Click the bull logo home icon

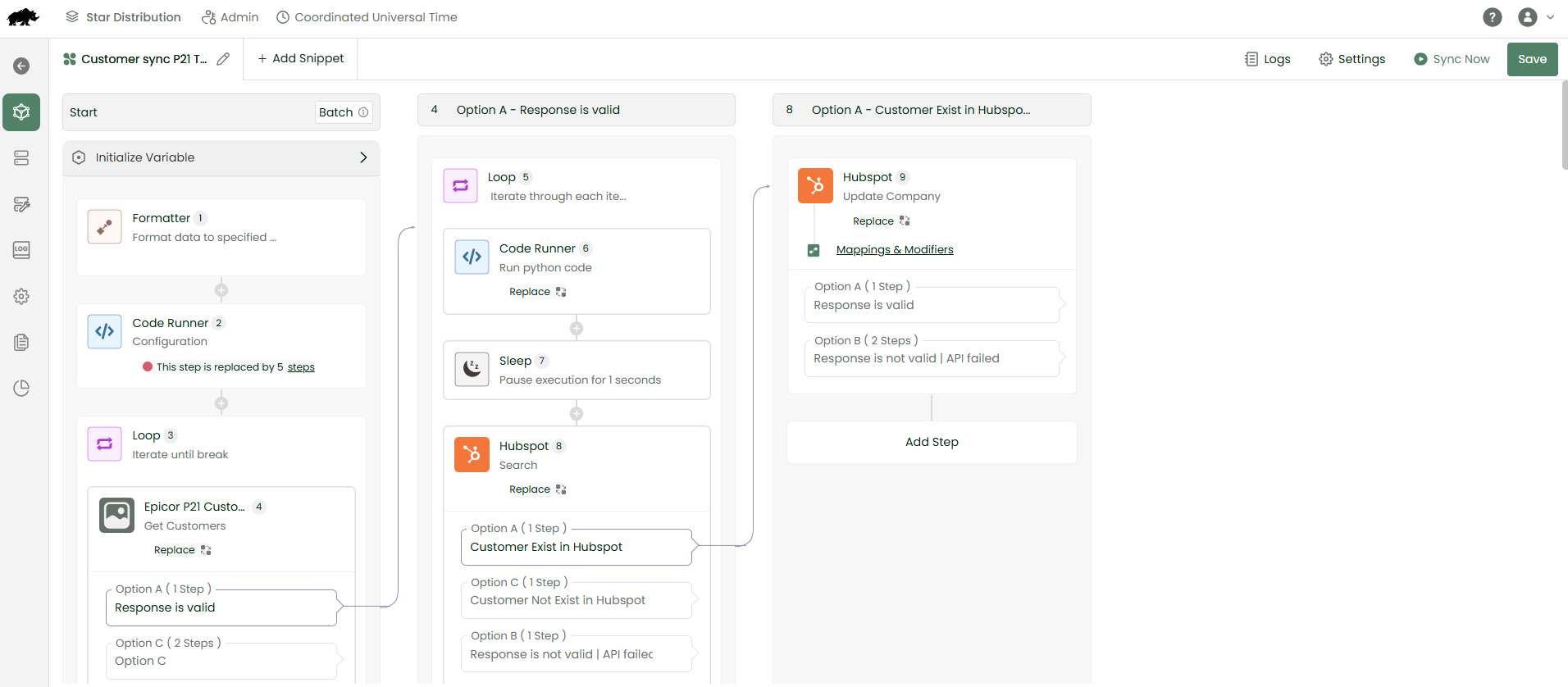coord(23,17)
